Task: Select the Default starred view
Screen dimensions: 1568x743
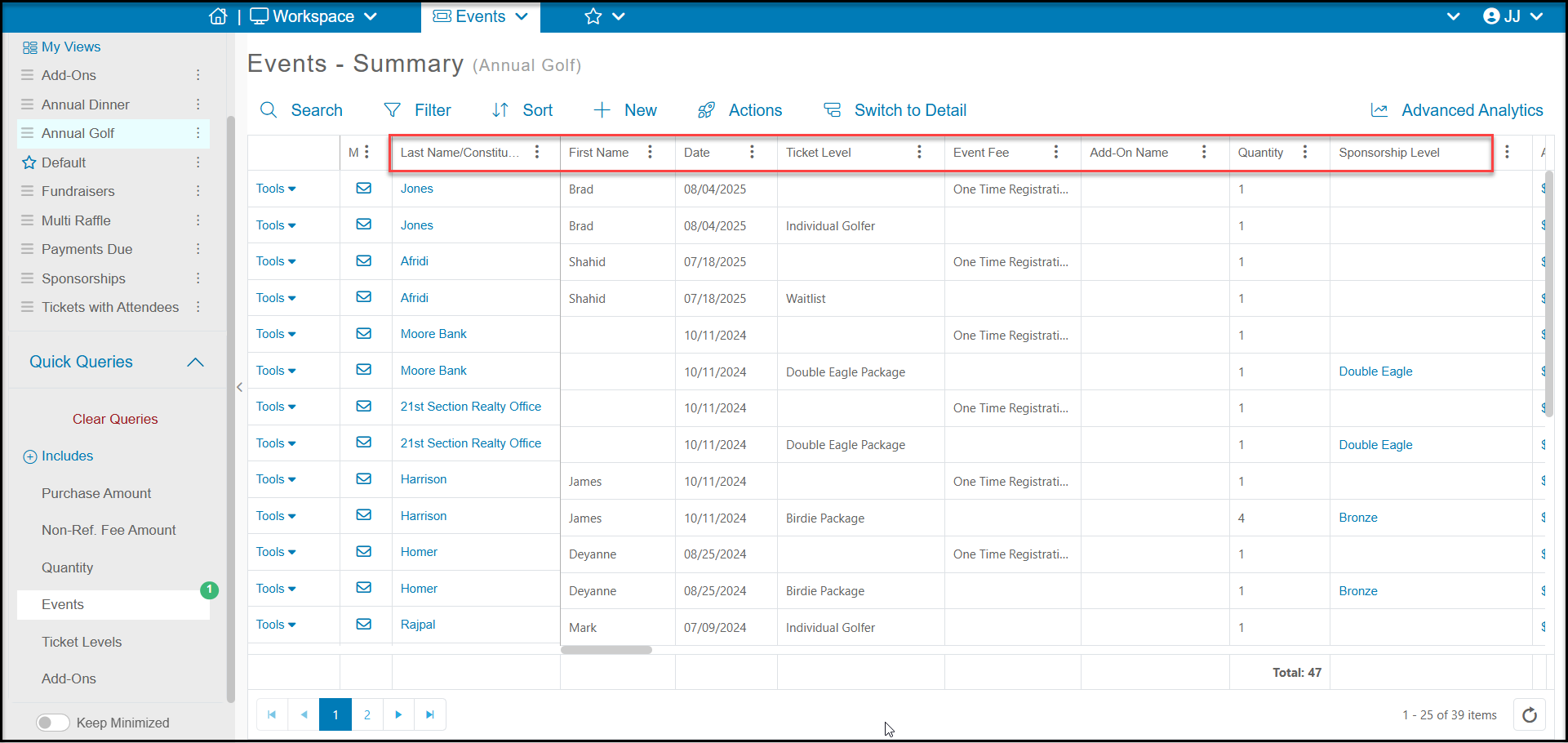Action: (64, 162)
